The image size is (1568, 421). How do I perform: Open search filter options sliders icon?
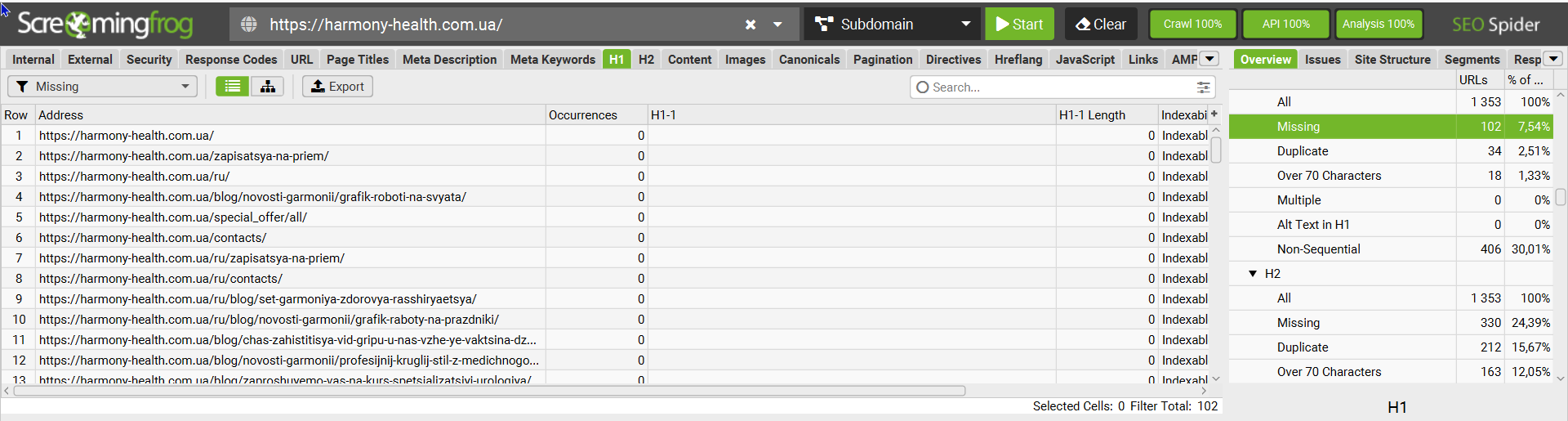pyautogui.click(x=1203, y=87)
